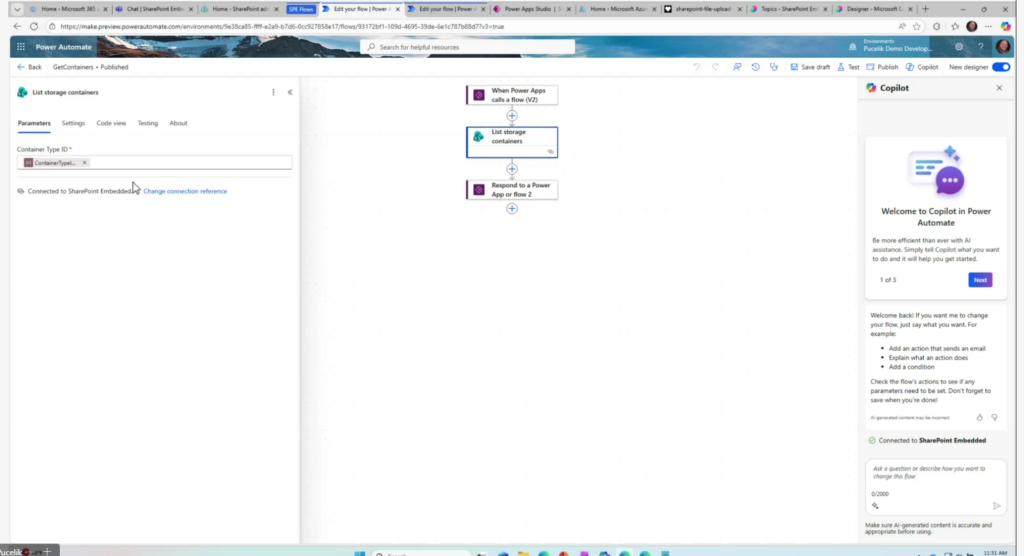The height and width of the screenshot is (556, 1024).
Task: Redo the last flow change
Action: 716,67
